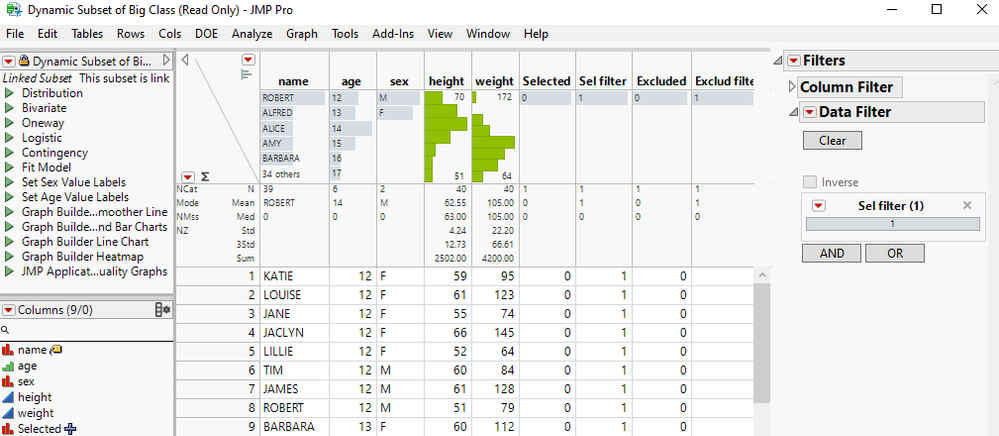The width and height of the screenshot is (999, 436).
Task: Open the Rows menu
Action: tap(131, 34)
